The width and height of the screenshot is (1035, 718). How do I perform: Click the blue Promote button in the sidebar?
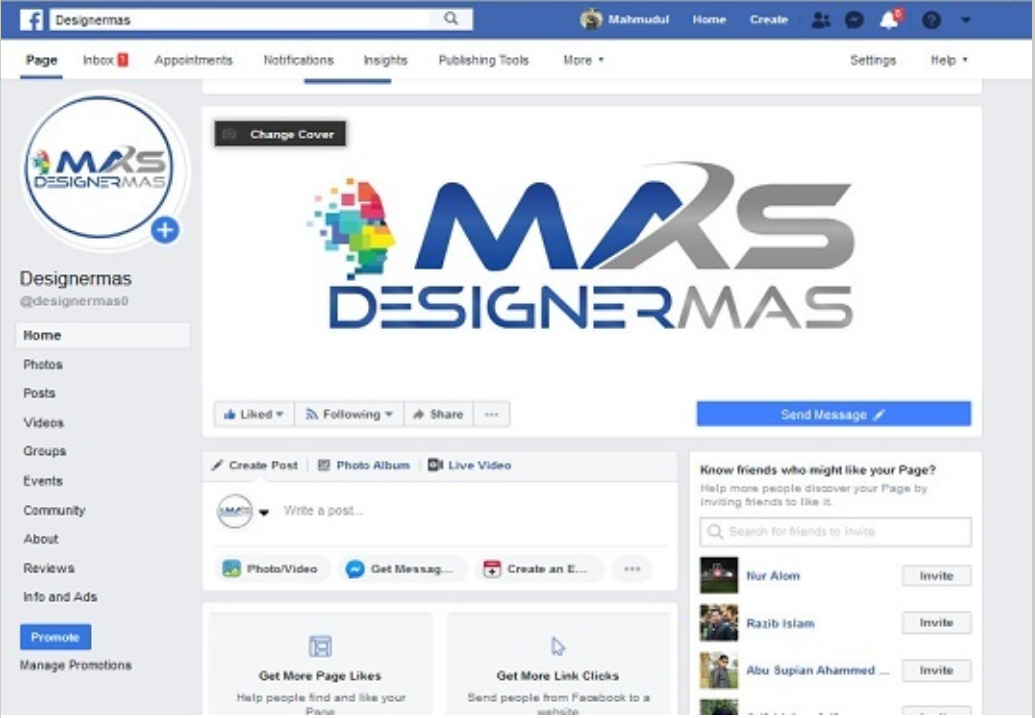[55, 636]
